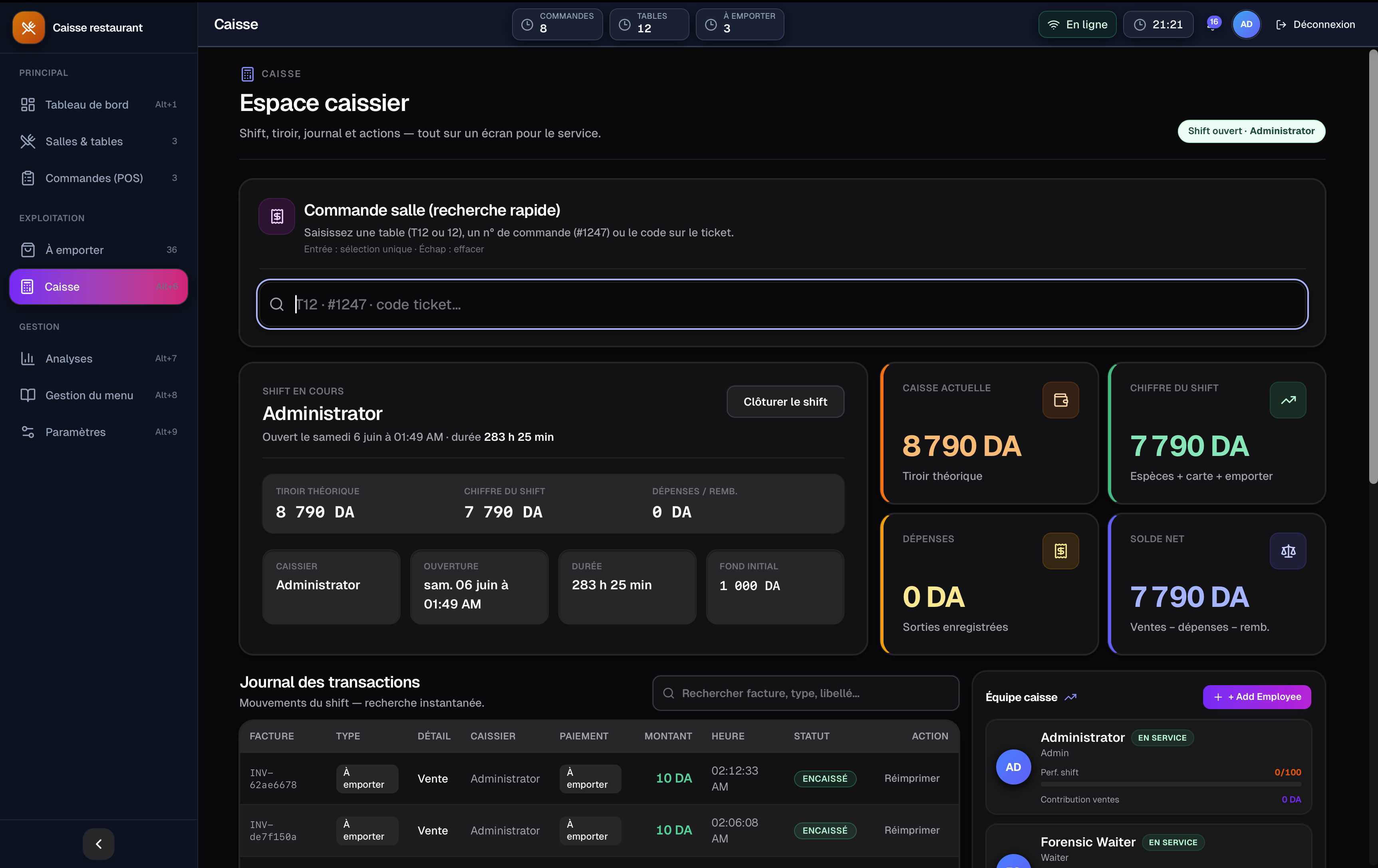The width and height of the screenshot is (1378, 868).
Task: Click the Salles & tables utensils icon
Action: (28, 141)
